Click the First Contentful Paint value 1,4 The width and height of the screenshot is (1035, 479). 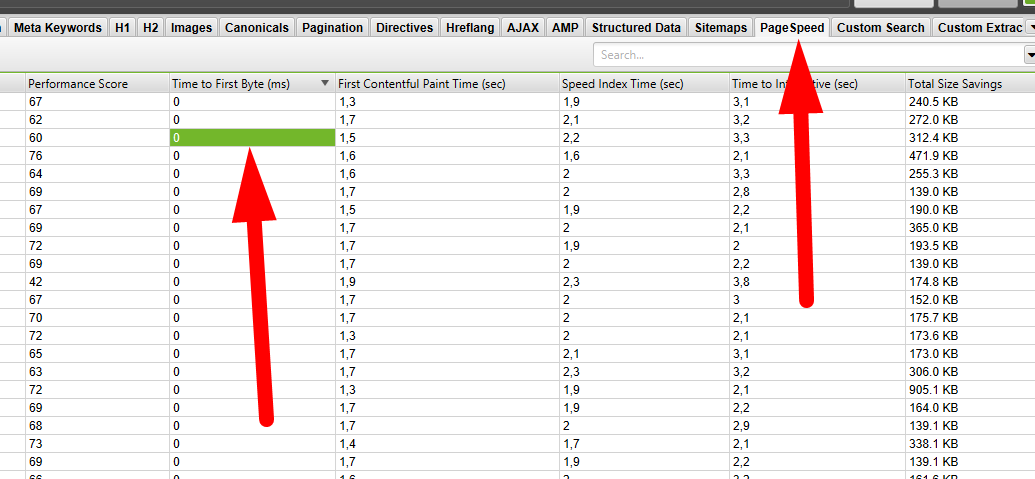pos(447,443)
